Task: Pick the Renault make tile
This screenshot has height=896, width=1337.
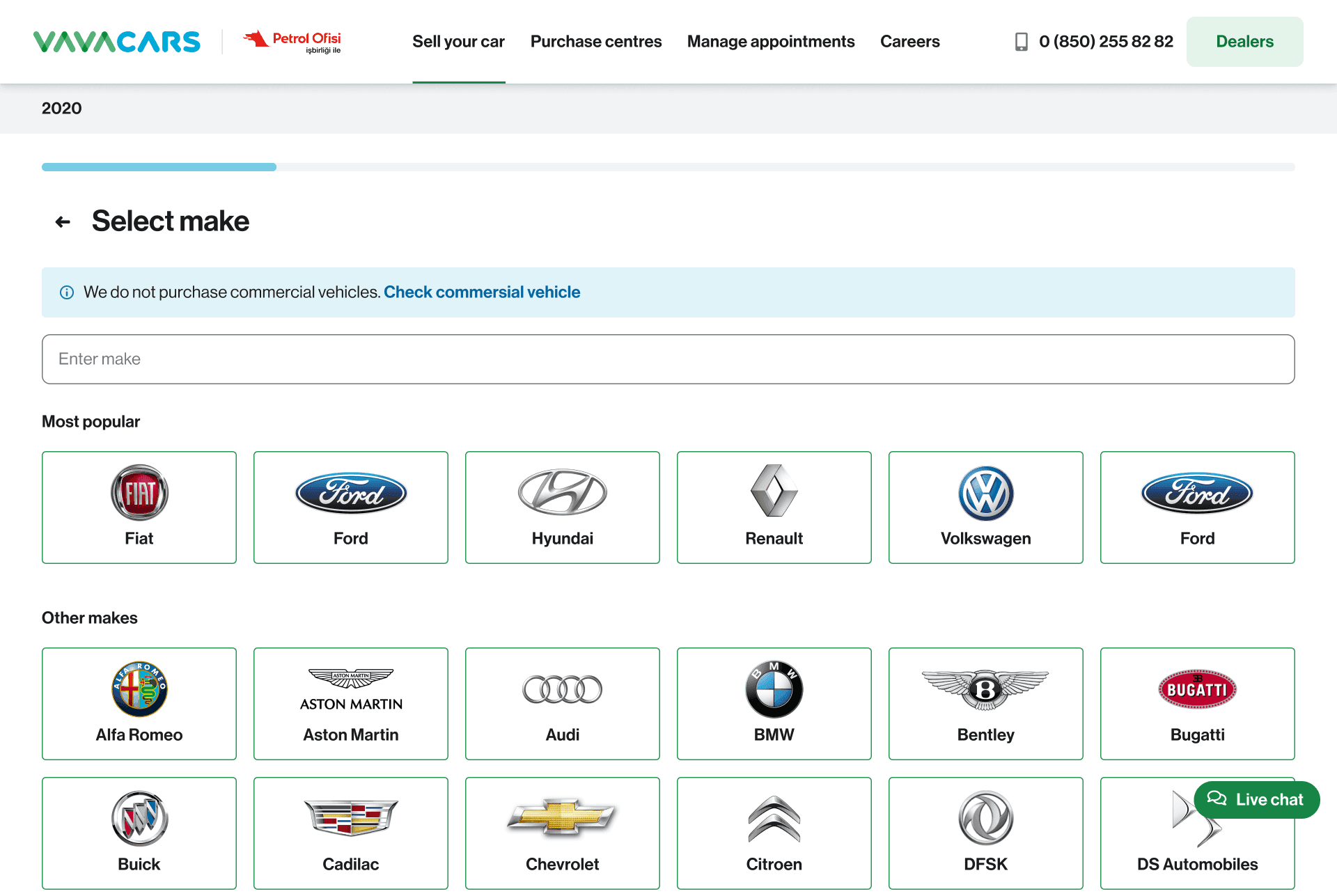Action: point(774,507)
